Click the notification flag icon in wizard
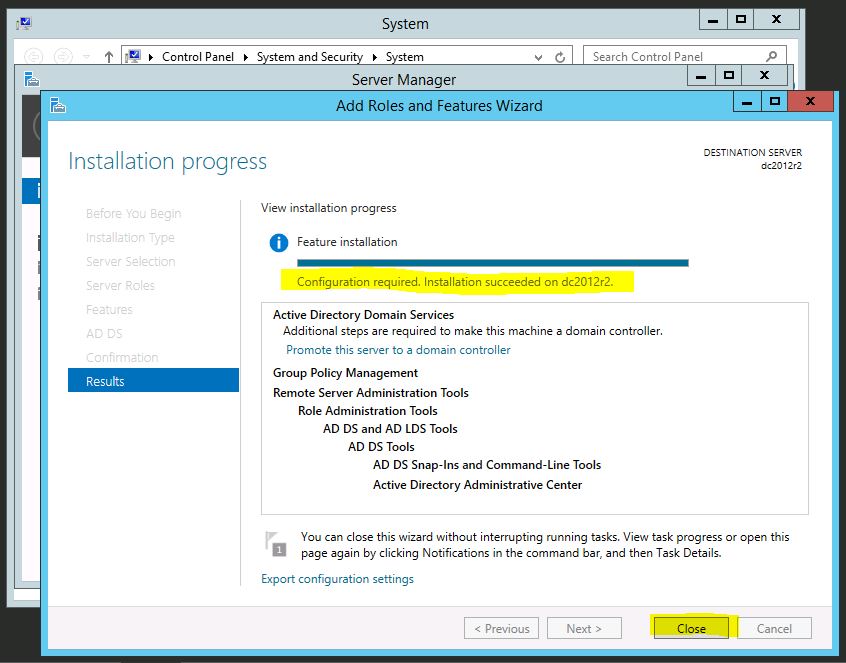This screenshot has height=663, width=846. 276,544
